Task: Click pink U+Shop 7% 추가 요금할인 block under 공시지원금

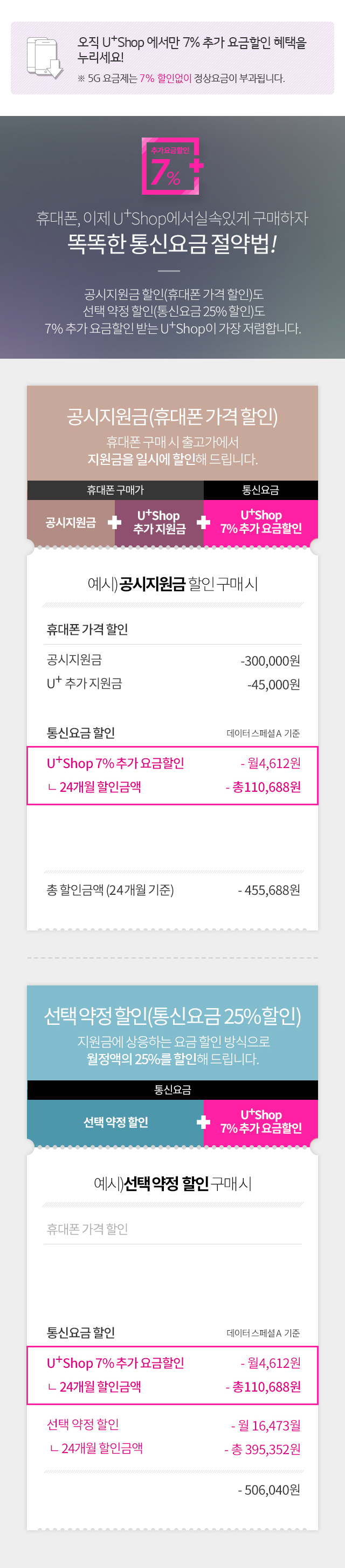Action: click(260, 522)
